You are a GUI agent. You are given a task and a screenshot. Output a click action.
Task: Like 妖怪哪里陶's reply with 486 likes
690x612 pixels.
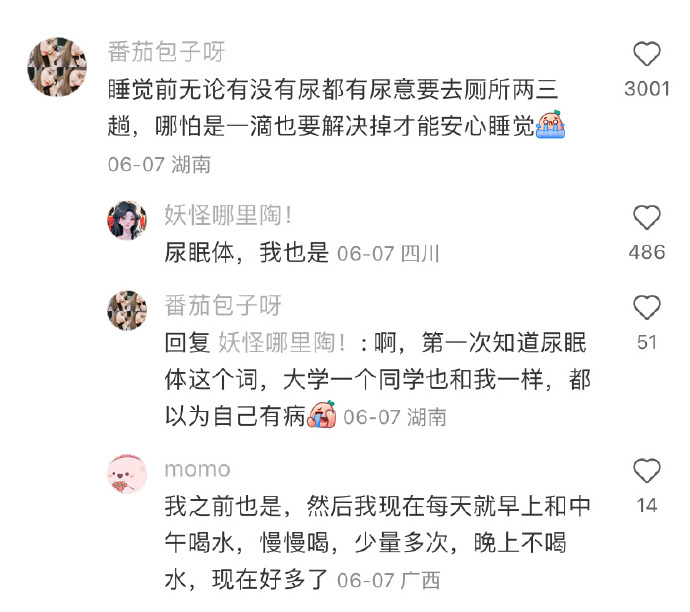point(646,217)
